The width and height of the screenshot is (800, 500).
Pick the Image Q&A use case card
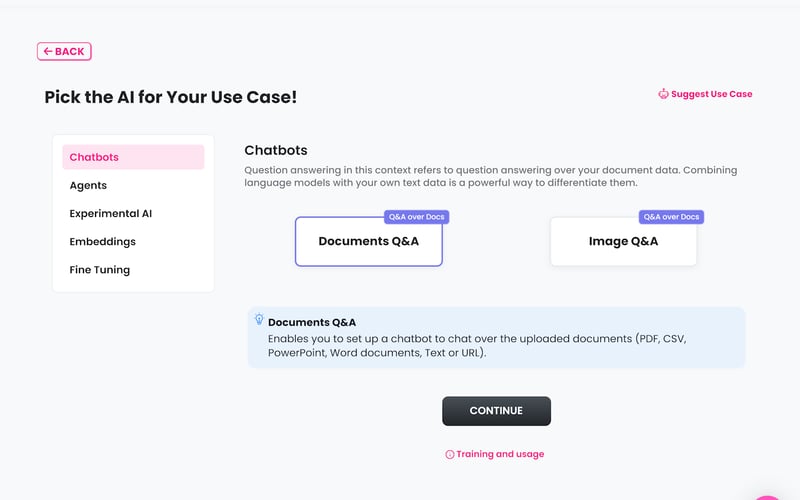click(623, 242)
